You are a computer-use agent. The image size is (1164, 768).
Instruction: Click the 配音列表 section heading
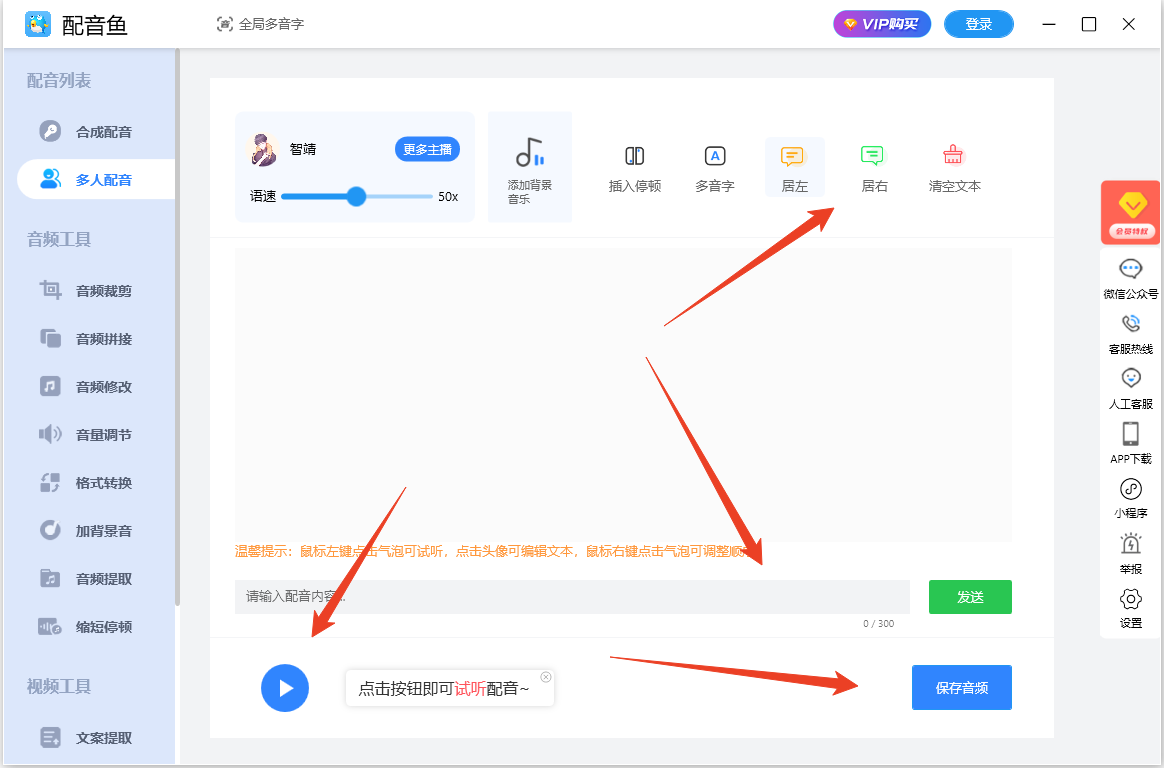[59, 80]
